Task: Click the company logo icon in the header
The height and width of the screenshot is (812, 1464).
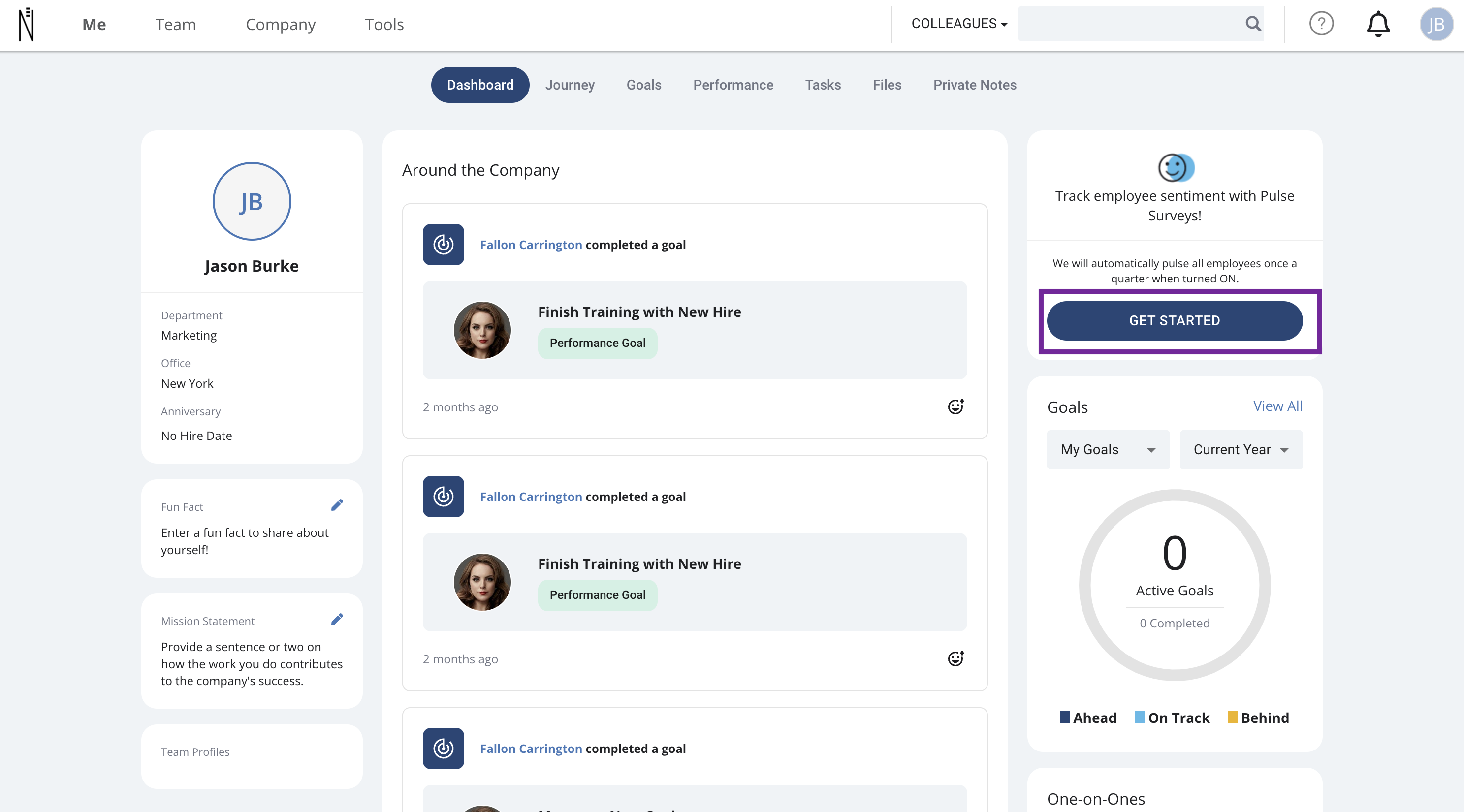Action: click(x=26, y=24)
